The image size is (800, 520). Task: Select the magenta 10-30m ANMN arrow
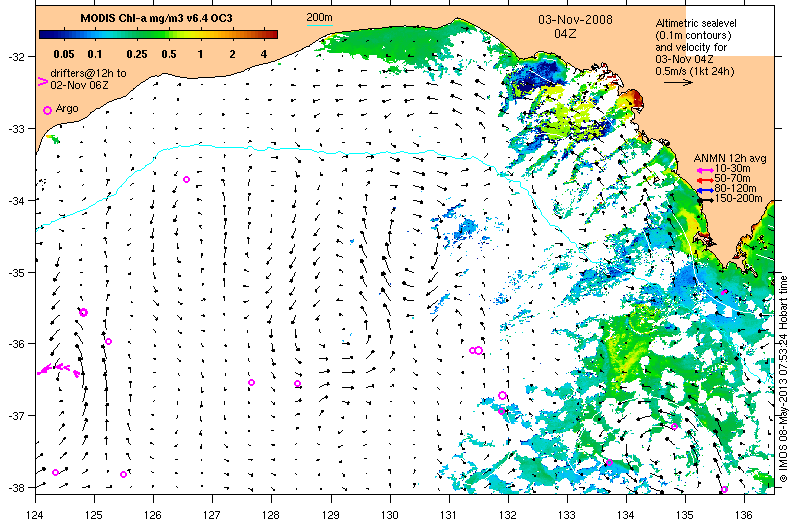(x=706, y=170)
